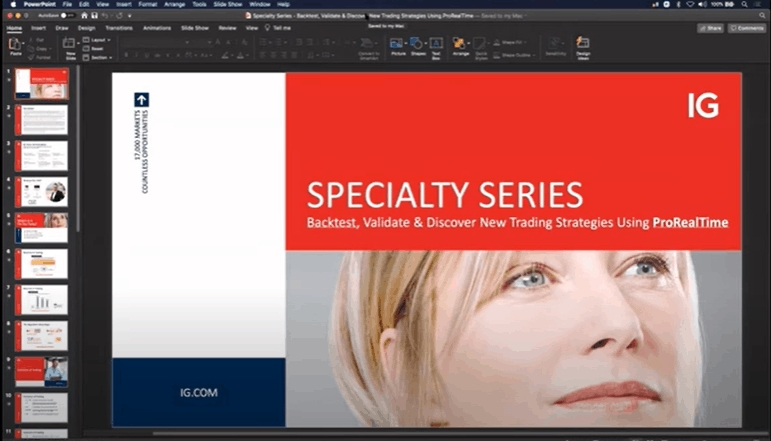Image resolution: width=771 pixels, height=441 pixels.
Task: Select slide 7 thumbnail with bar chart
Action: click(x=41, y=300)
